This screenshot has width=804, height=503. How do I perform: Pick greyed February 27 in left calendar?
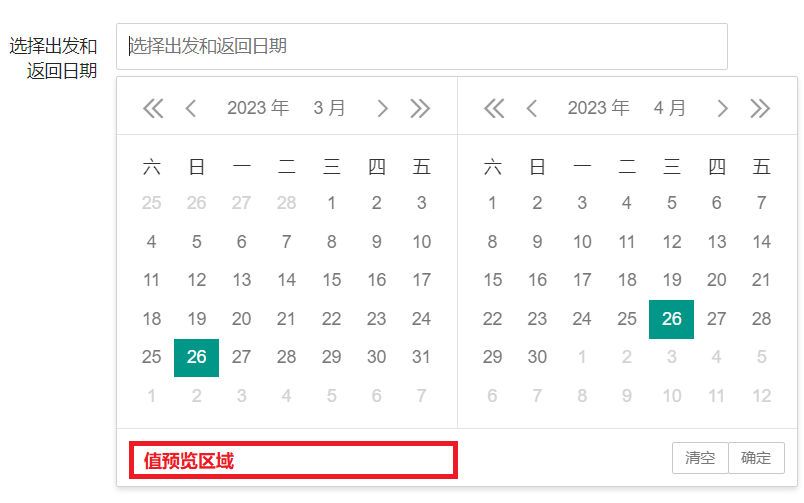click(242, 203)
